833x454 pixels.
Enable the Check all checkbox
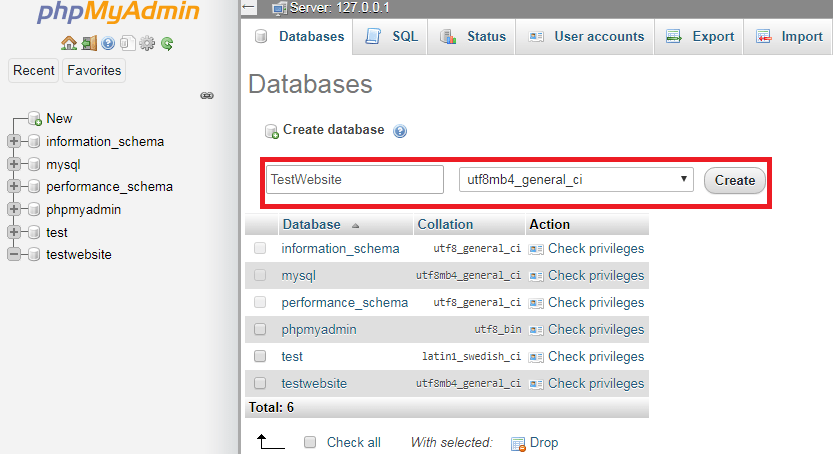pos(310,442)
